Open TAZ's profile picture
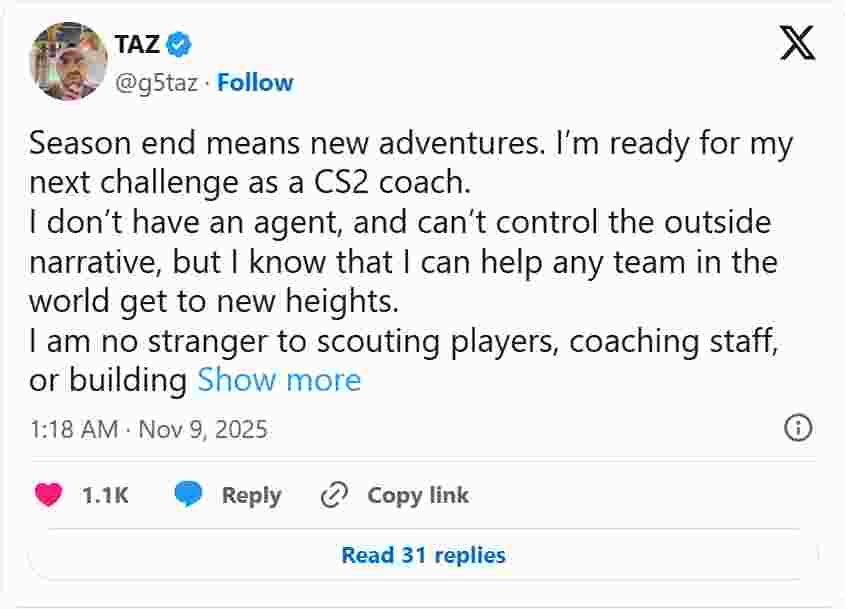The width and height of the screenshot is (845, 609). click(69, 61)
